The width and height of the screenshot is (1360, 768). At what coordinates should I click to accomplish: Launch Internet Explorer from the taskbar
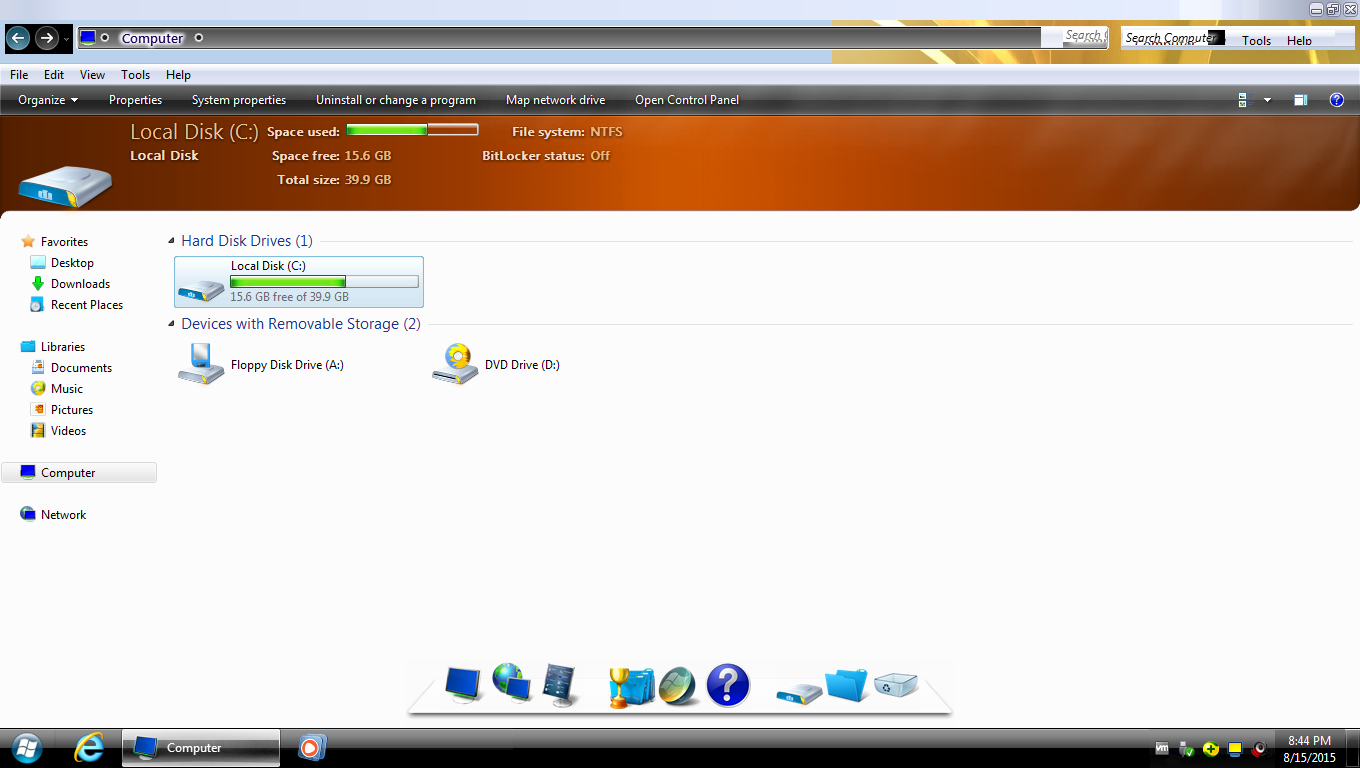click(x=88, y=748)
